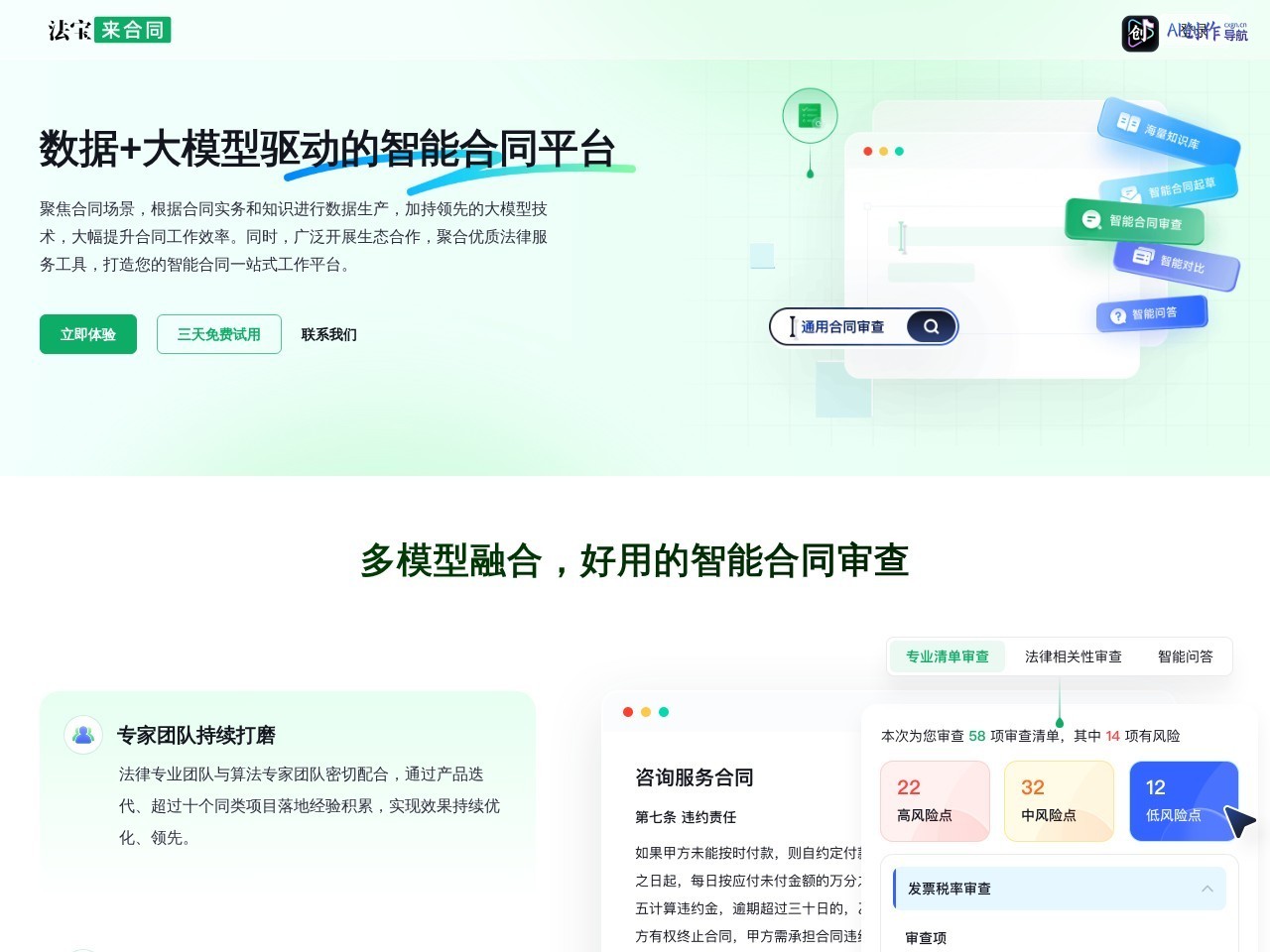This screenshot has width=1270, height=952.
Task: Click the number 58 in the review summary
Action: point(977,736)
